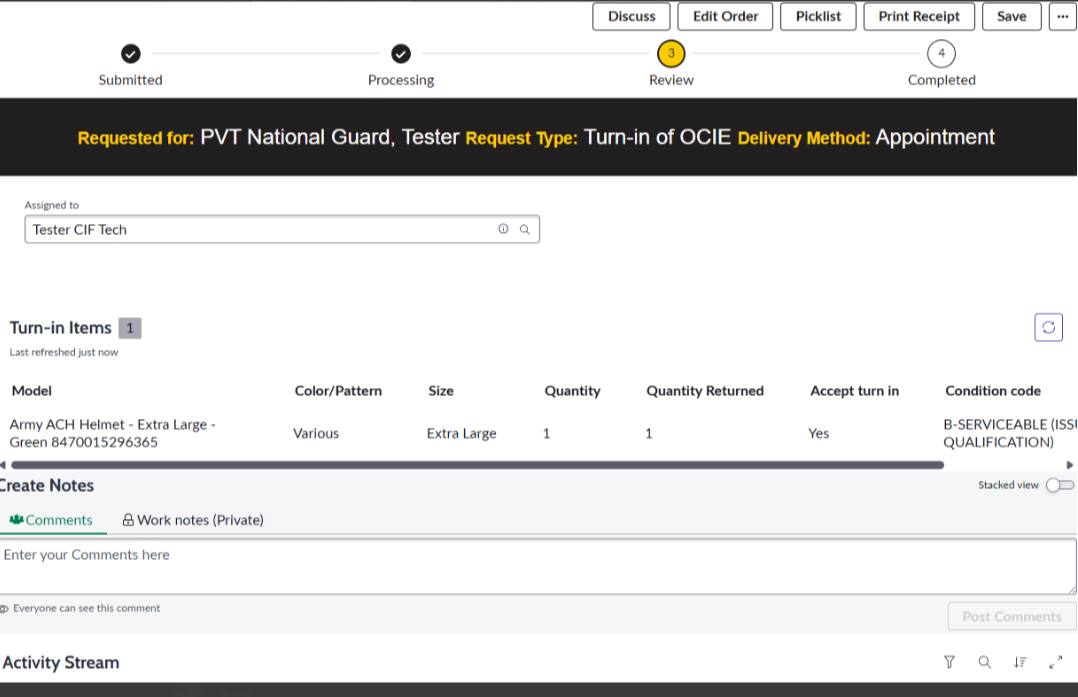The width and height of the screenshot is (1078, 697).
Task: Click the Activity Stream search icon
Action: click(x=984, y=662)
